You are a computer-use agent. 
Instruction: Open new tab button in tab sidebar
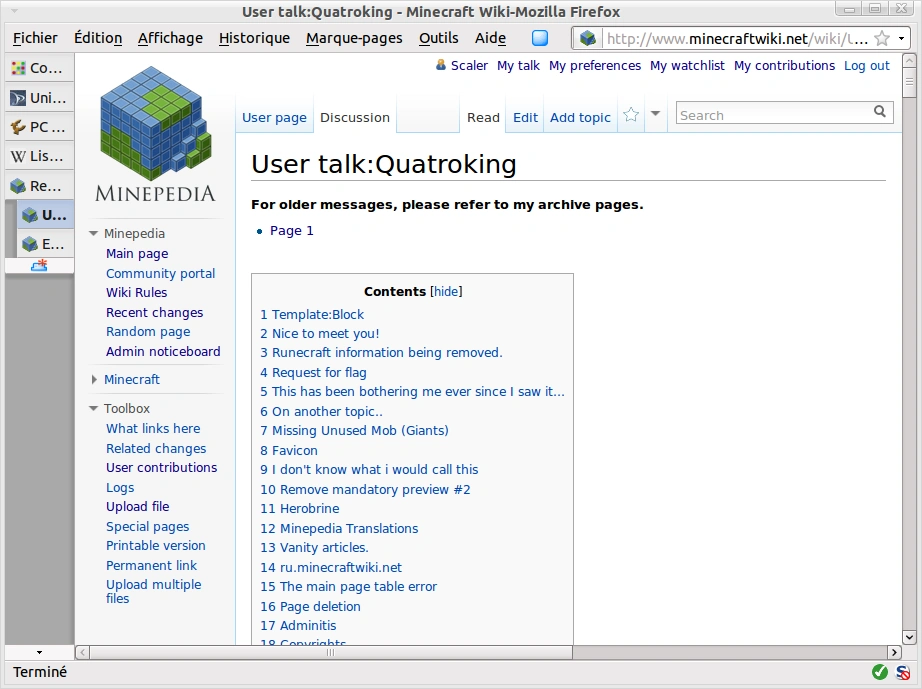pos(39,266)
